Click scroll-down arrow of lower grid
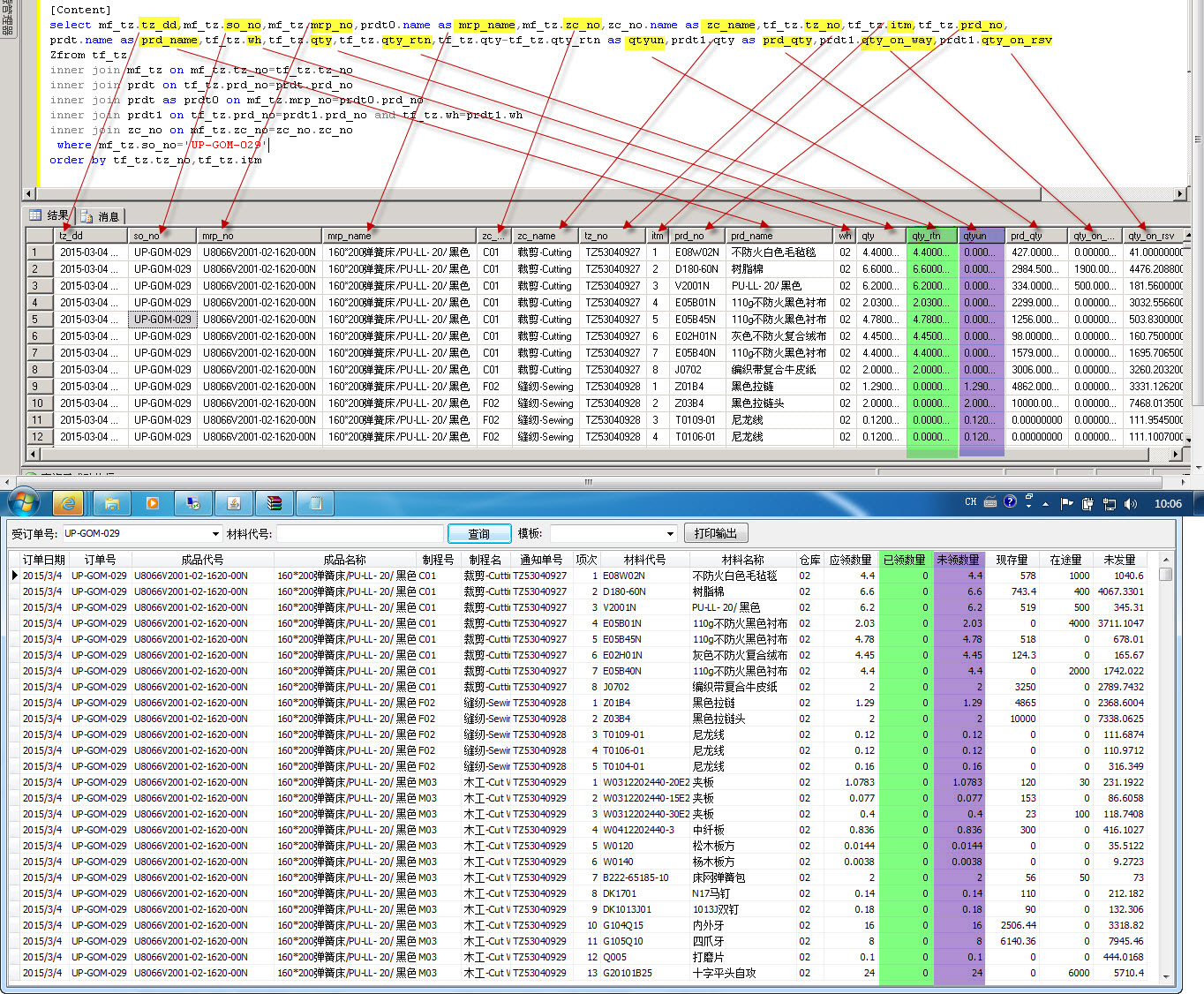Viewport: 1204px width, 994px height. point(1166,975)
